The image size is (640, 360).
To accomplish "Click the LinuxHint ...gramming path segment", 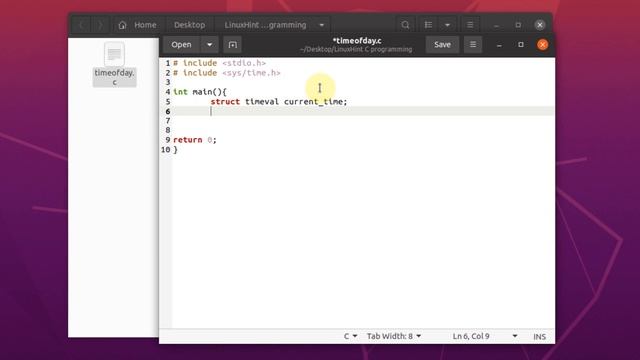I will [265, 25].
